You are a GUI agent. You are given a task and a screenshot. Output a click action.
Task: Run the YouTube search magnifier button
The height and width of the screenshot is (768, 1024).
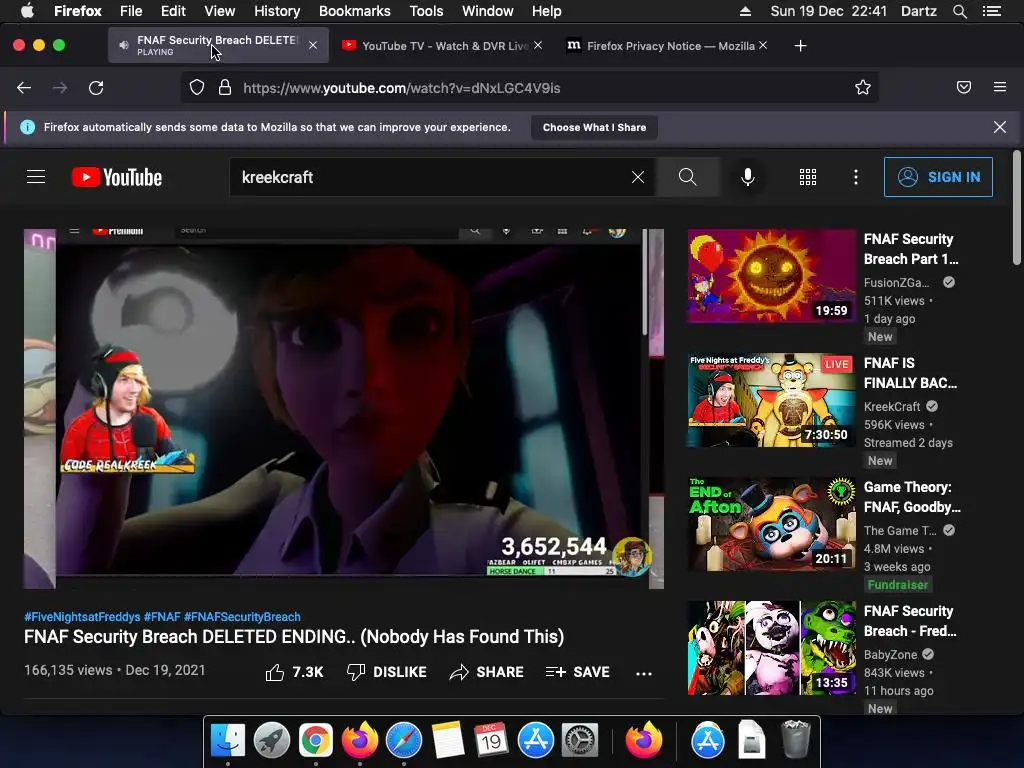(x=687, y=177)
